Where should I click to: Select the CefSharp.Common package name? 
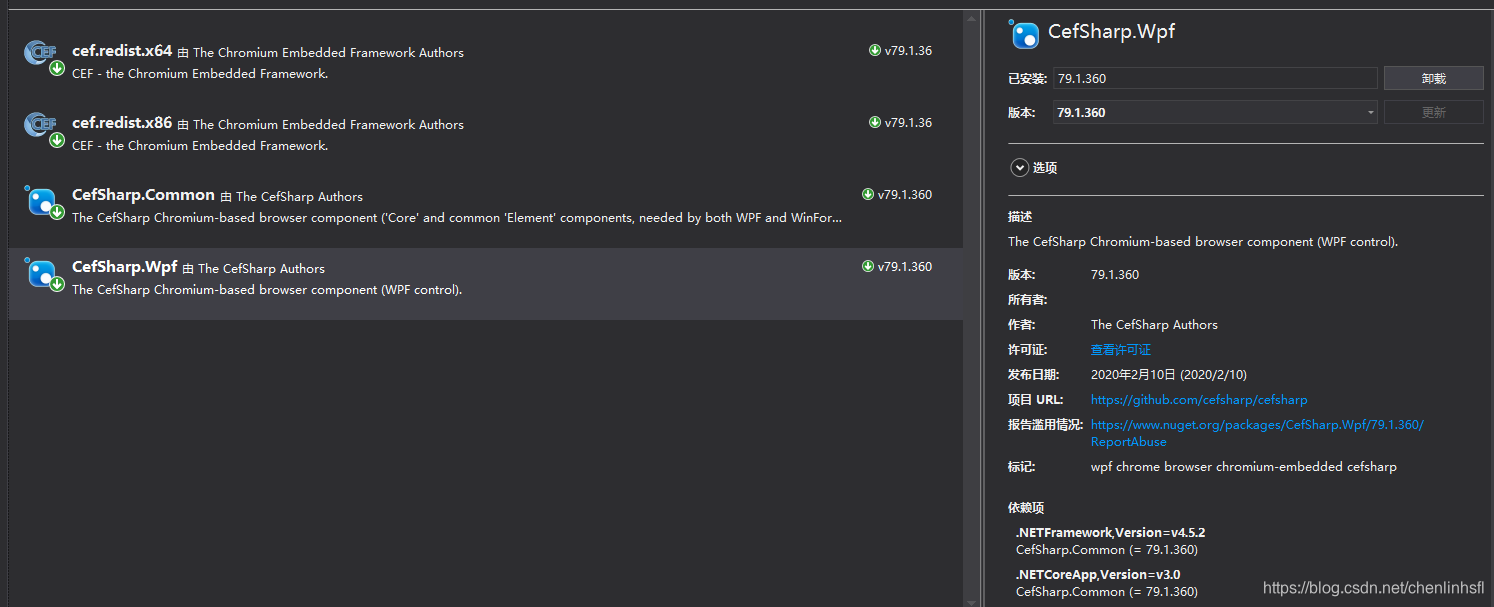tap(143, 195)
